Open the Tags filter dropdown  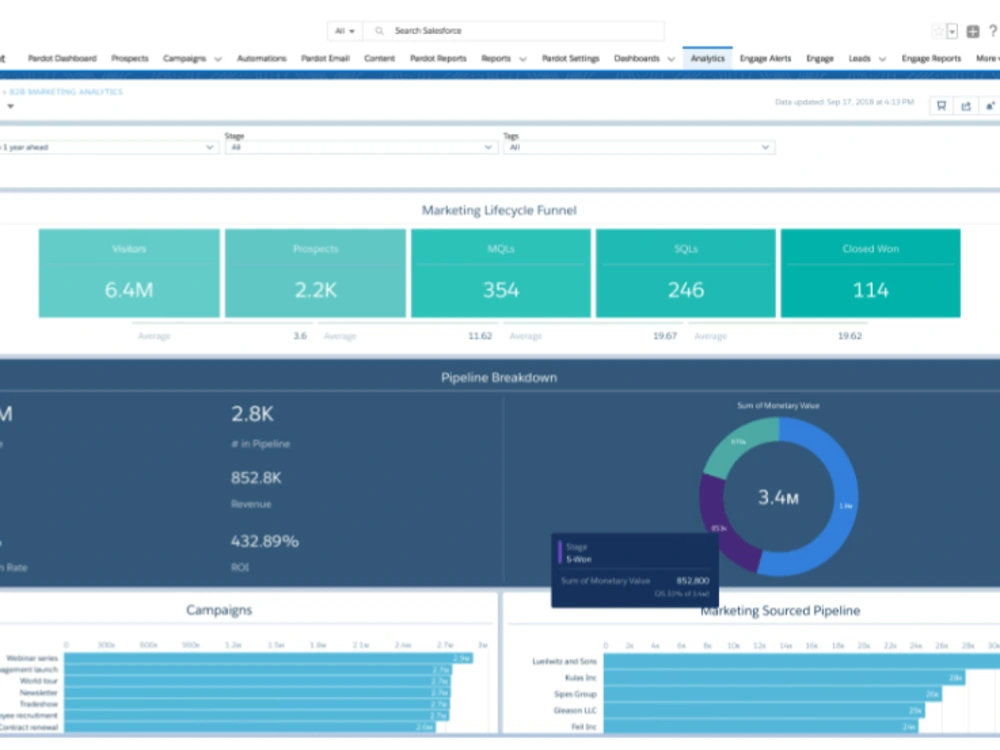click(x=639, y=147)
